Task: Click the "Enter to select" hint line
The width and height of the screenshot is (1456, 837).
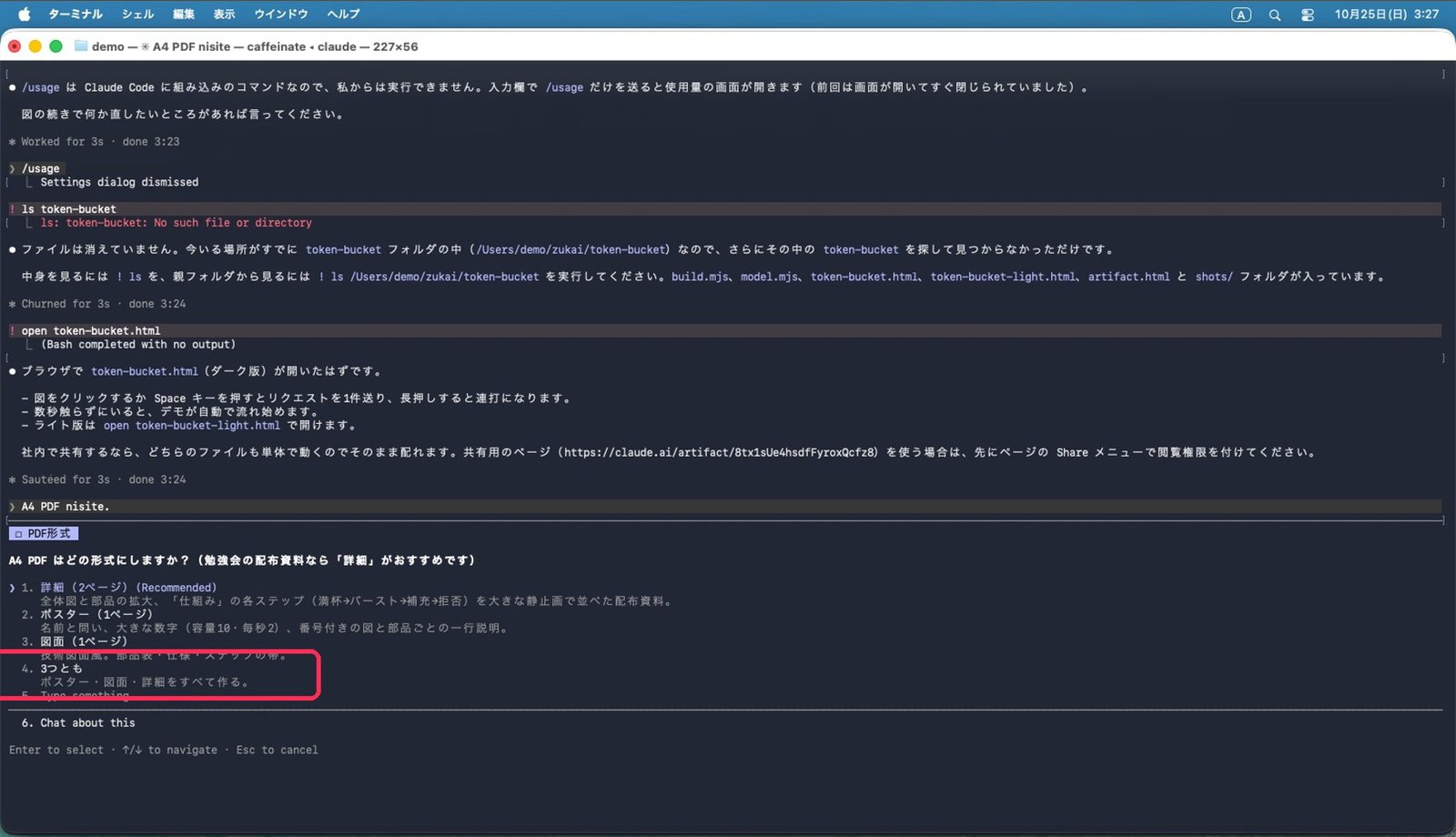Action: pos(164,751)
